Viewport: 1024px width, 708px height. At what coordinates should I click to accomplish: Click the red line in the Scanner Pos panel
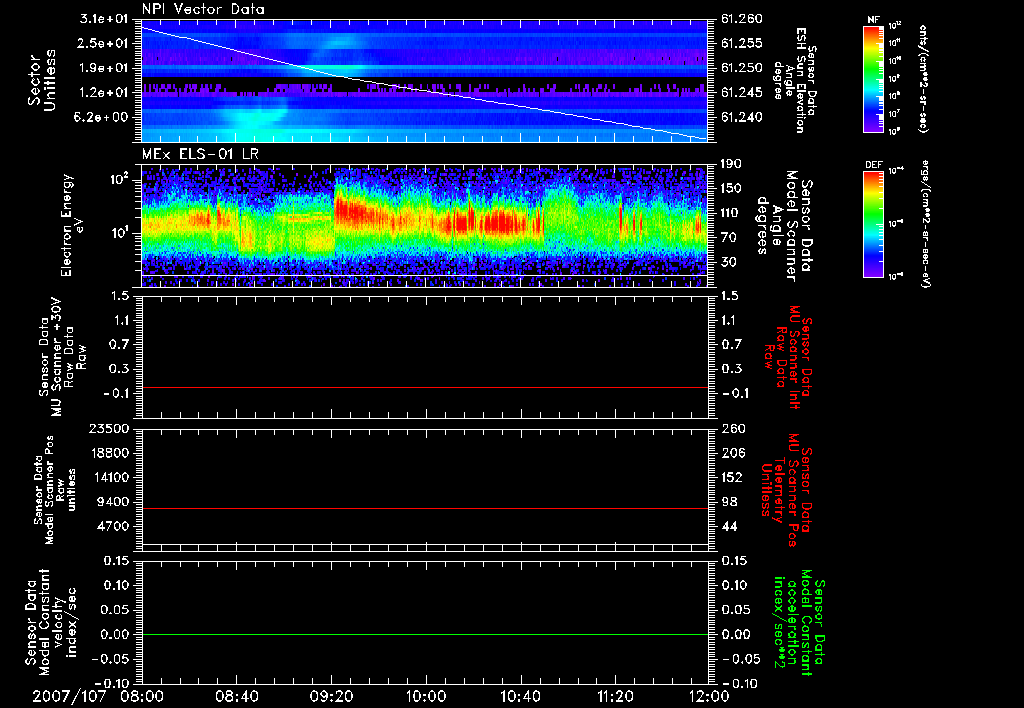coord(424,508)
